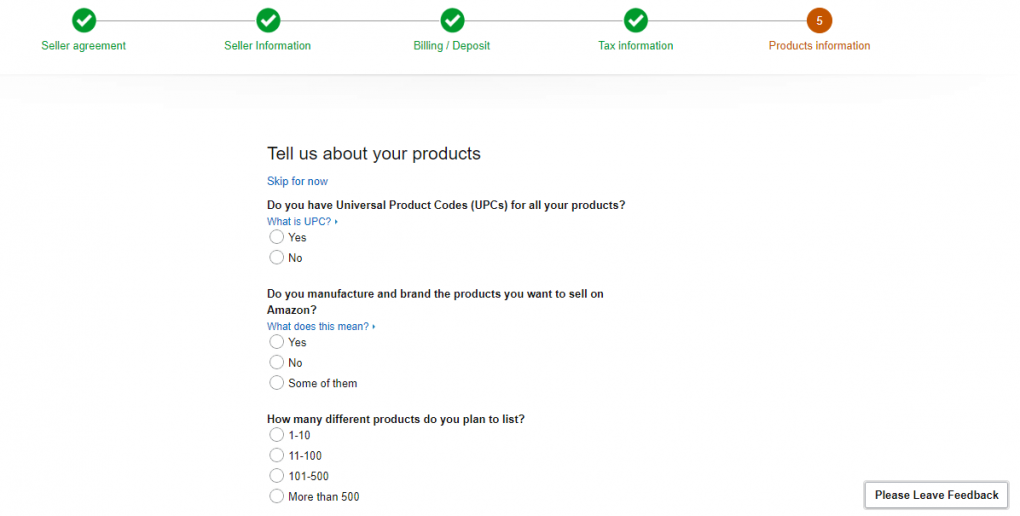
Task: Click the orange step 5 circle icon
Action: pyautogui.click(x=819, y=20)
